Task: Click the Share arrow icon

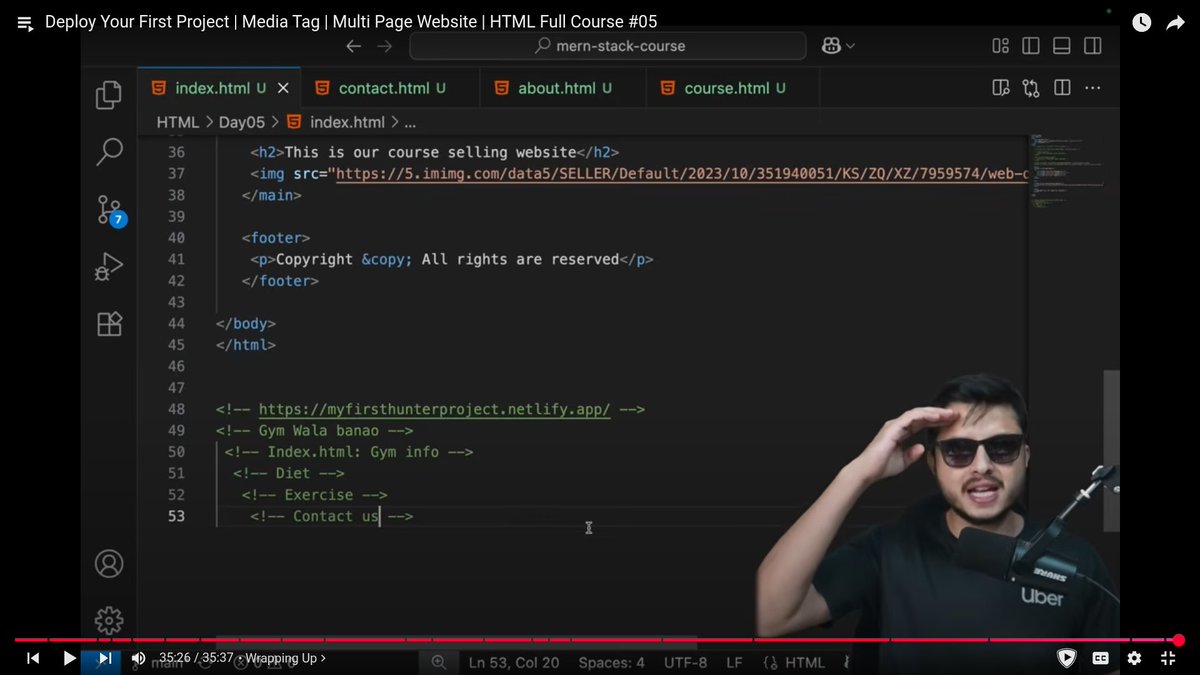Action: [1175, 22]
